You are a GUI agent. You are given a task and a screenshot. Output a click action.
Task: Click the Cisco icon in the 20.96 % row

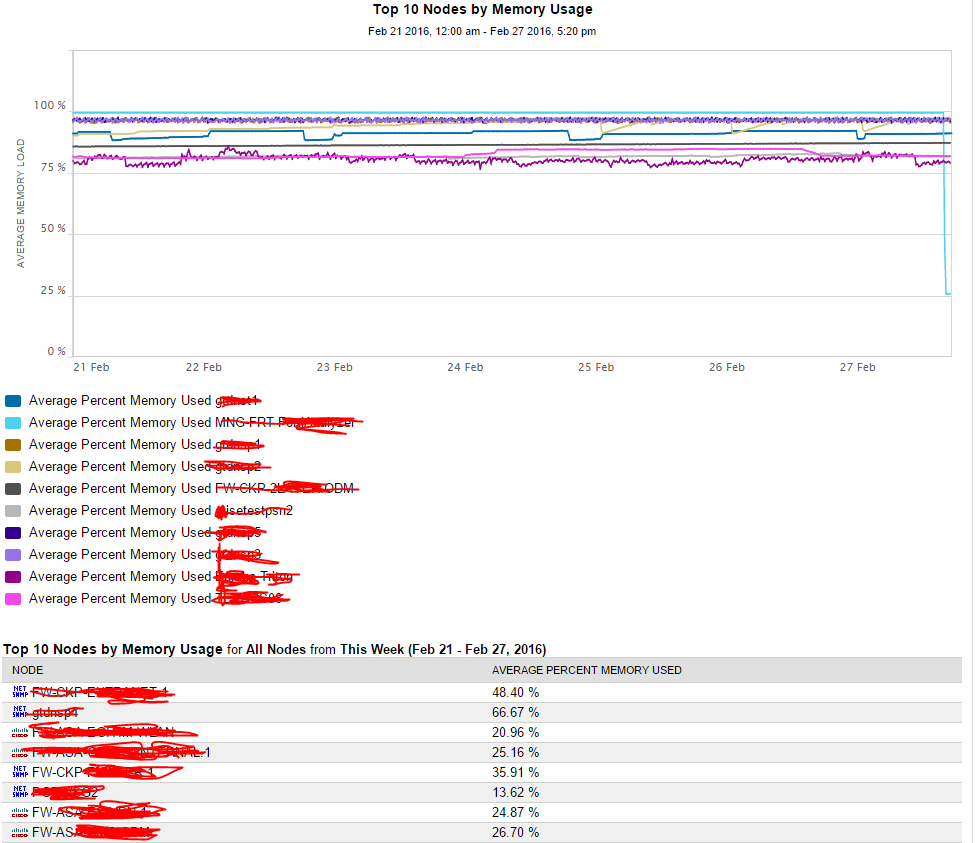[20, 732]
